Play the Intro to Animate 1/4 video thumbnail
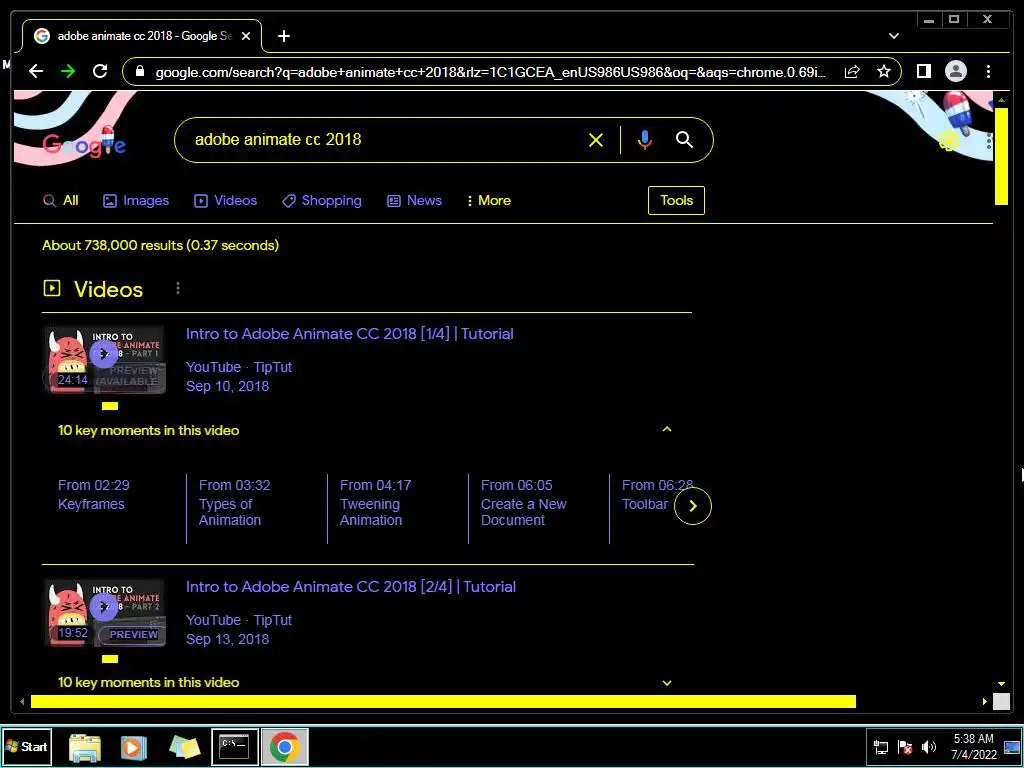The height and width of the screenshot is (768, 1024). tap(104, 360)
